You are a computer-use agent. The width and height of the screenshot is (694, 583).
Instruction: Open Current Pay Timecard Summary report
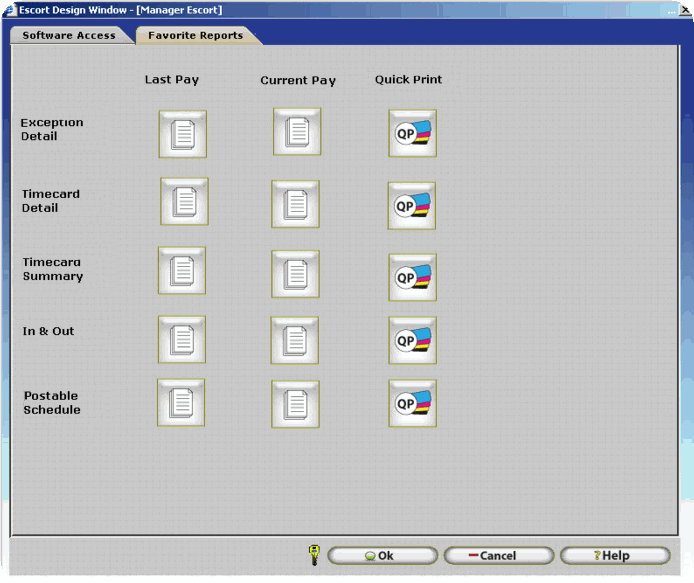tap(296, 274)
